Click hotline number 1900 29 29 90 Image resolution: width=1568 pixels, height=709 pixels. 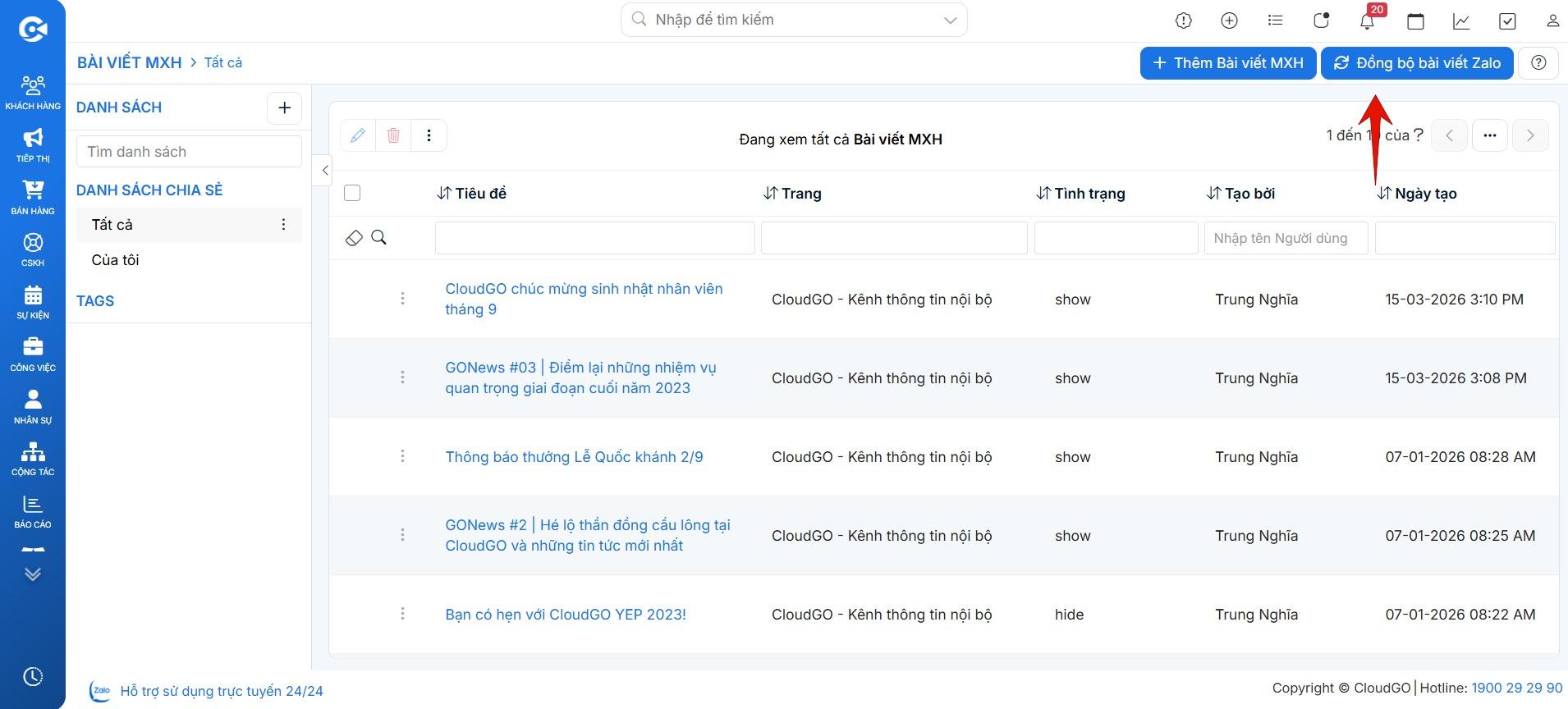click(1517, 688)
